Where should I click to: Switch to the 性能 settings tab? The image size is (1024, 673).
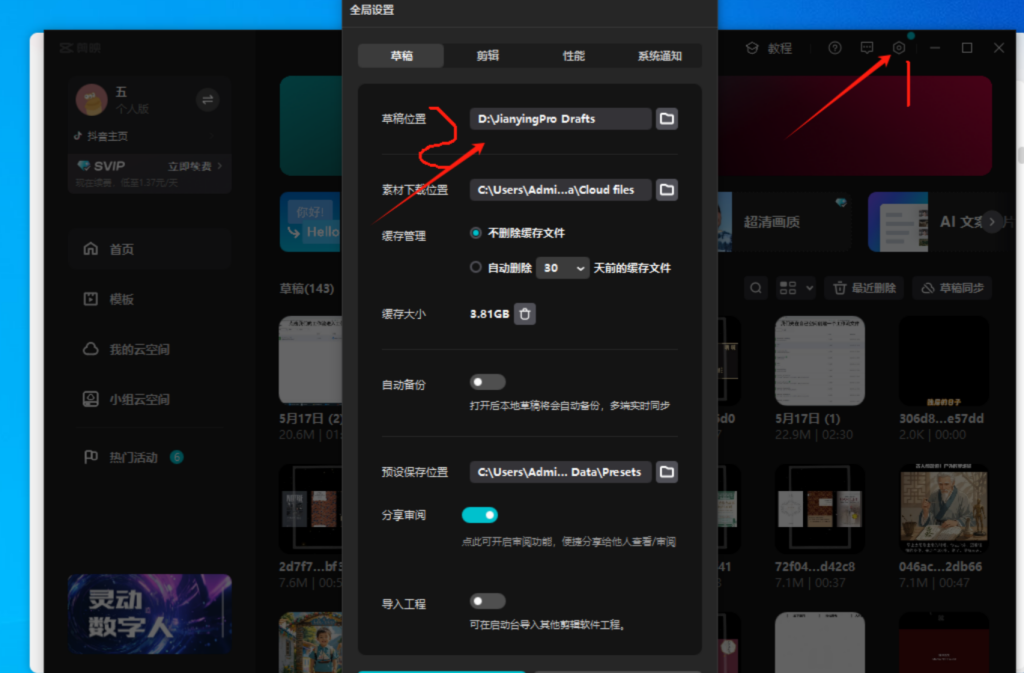(x=573, y=55)
